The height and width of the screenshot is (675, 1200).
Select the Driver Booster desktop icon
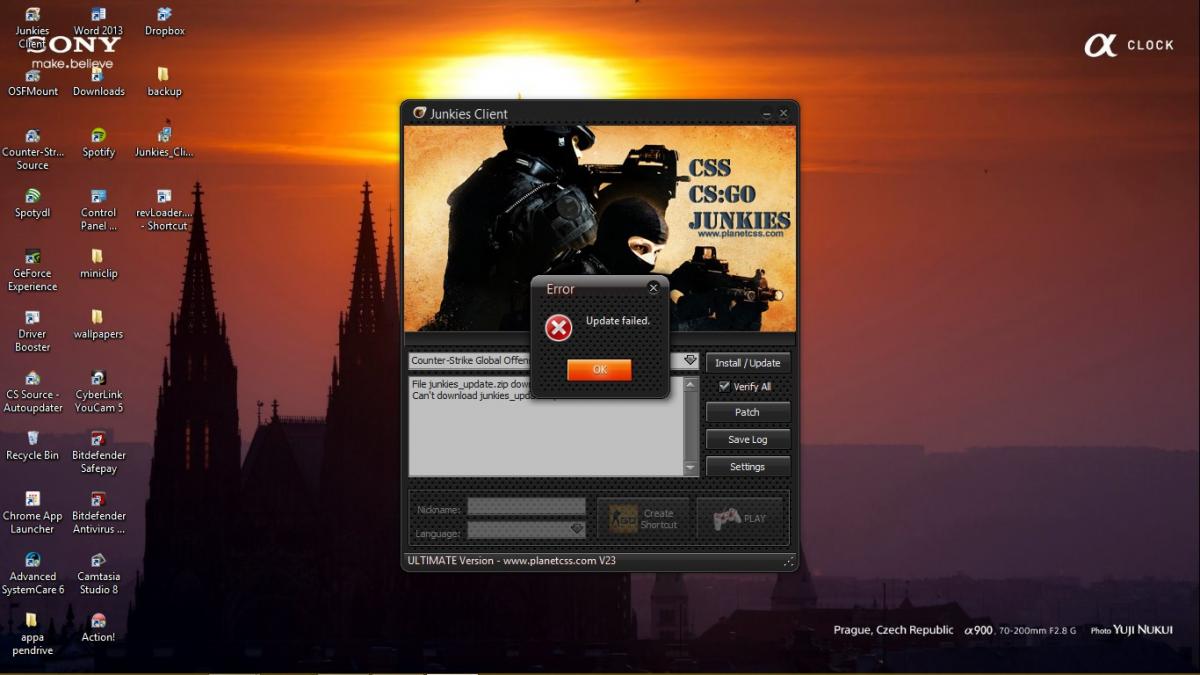coord(32,332)
